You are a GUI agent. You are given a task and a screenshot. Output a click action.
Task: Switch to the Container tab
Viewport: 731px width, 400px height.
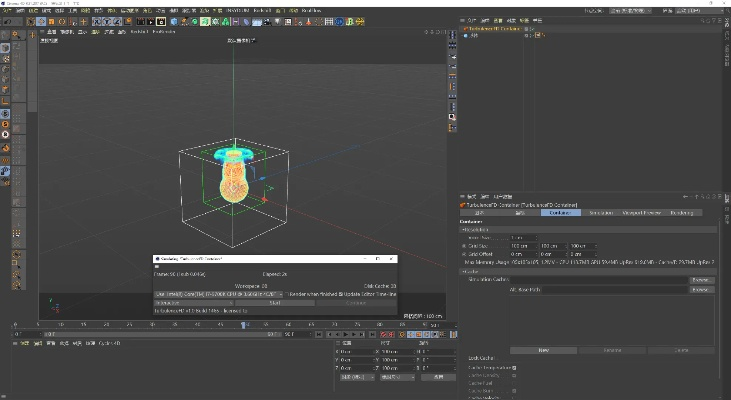[561, 213]
